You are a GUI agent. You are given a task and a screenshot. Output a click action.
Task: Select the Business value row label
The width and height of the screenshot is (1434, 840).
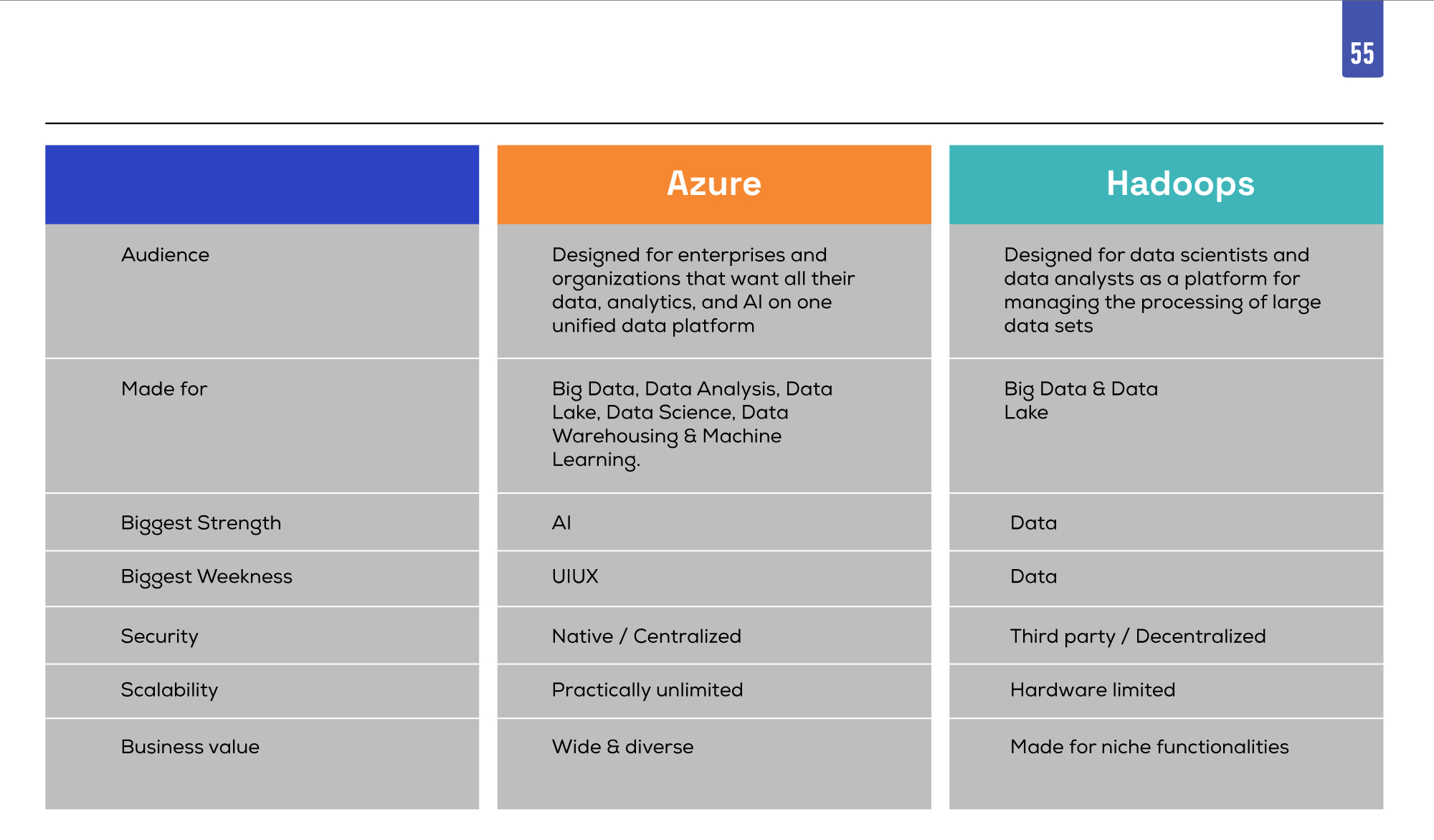(x=190, y=747)
